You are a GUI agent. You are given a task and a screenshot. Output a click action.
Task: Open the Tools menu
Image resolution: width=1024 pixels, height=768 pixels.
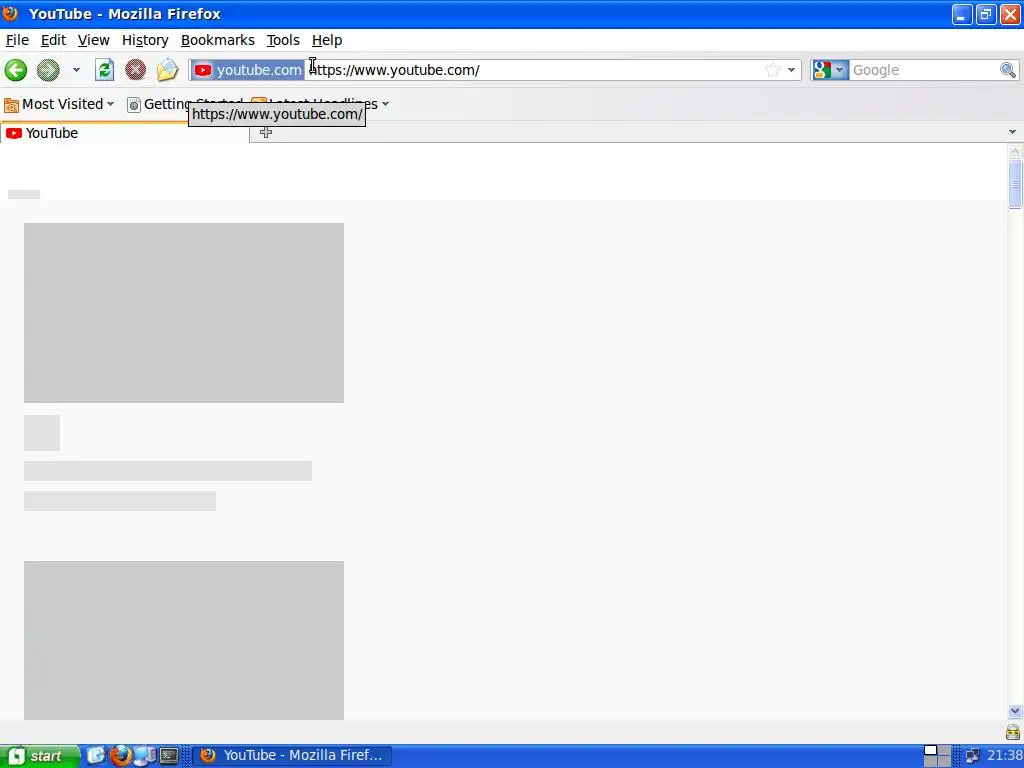coord(283,40)
